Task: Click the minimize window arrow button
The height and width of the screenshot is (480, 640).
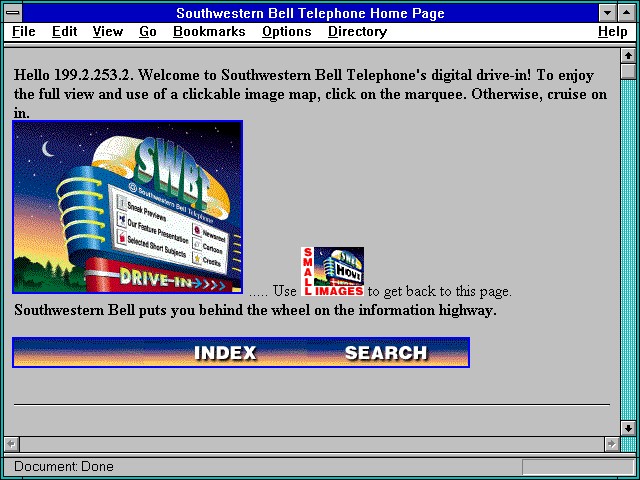Action: [608, 13]
